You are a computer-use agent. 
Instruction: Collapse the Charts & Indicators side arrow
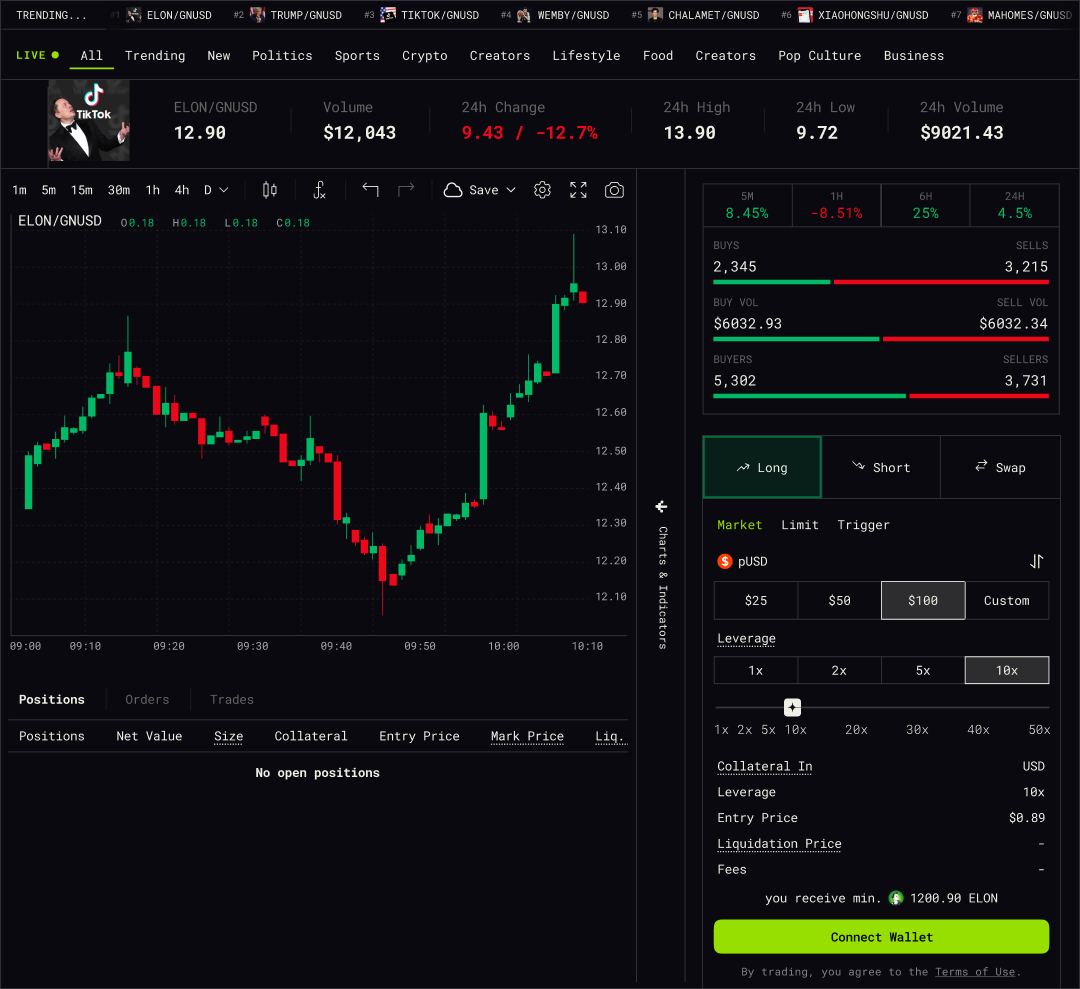pos(661,507)
